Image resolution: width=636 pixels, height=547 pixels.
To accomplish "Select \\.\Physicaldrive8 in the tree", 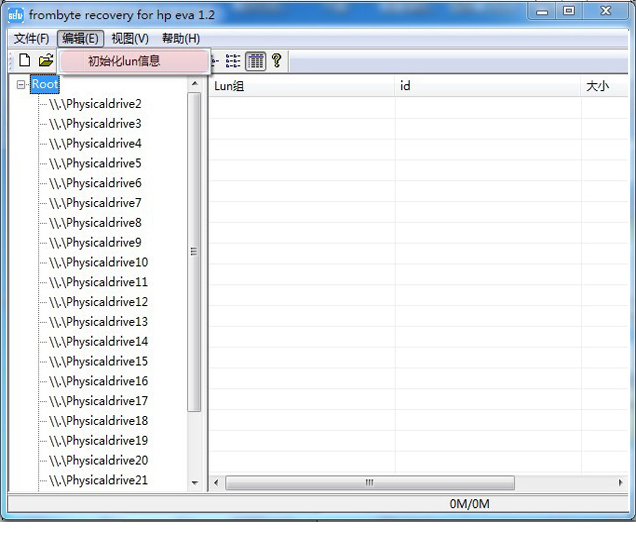I will coord(95,223).
